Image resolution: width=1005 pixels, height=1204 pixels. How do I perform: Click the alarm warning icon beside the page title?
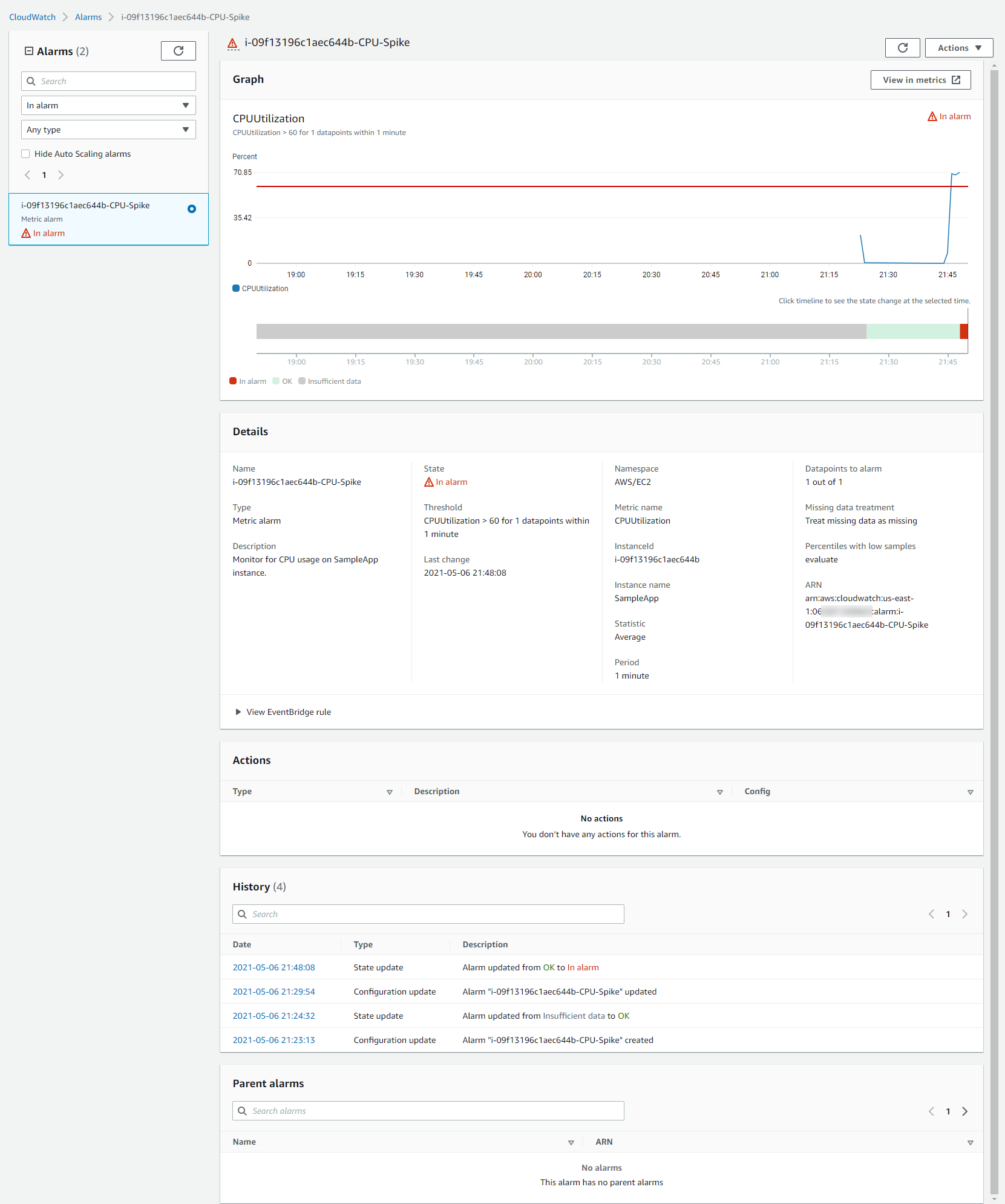pyautogui.click(x=232, y=43)
